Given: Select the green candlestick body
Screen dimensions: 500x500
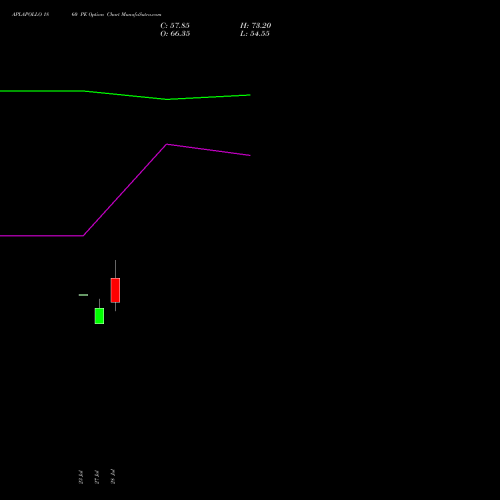Looking at the screenshot, I should click(99, 316).
